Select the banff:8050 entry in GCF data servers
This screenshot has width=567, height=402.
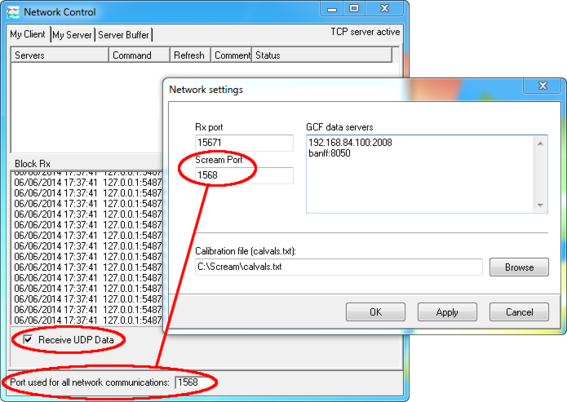(x=329, y=153)
